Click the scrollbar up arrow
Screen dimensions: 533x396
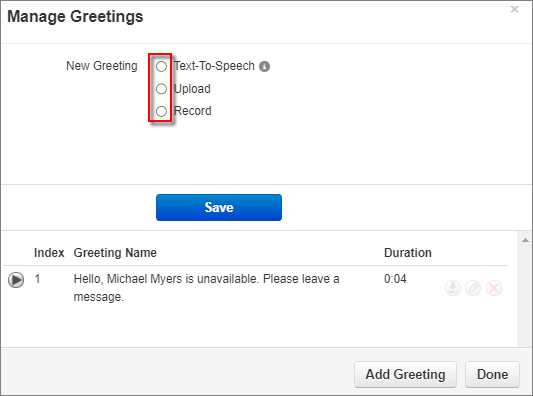(x=525, y=240)
